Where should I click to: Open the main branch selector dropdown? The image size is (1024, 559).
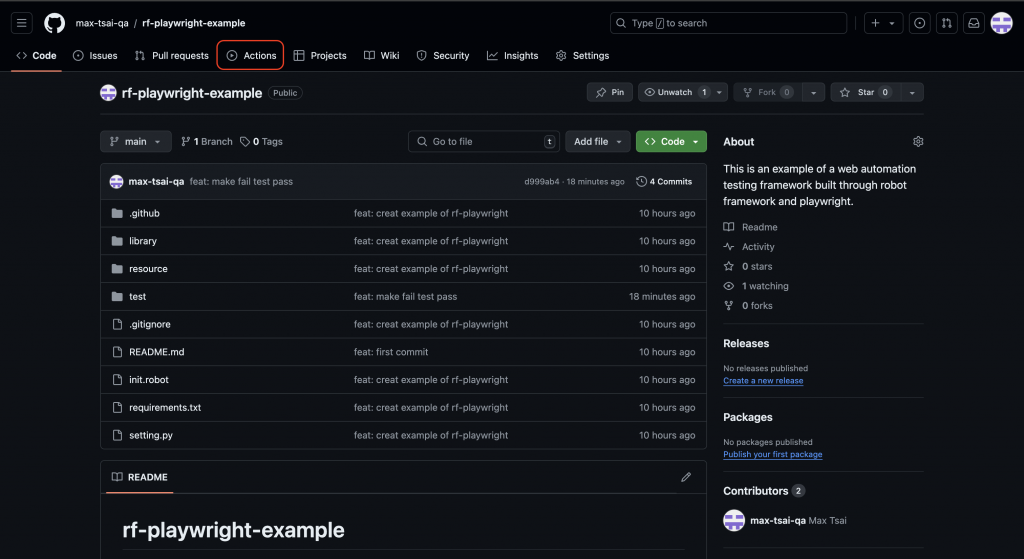click(136, 142)
